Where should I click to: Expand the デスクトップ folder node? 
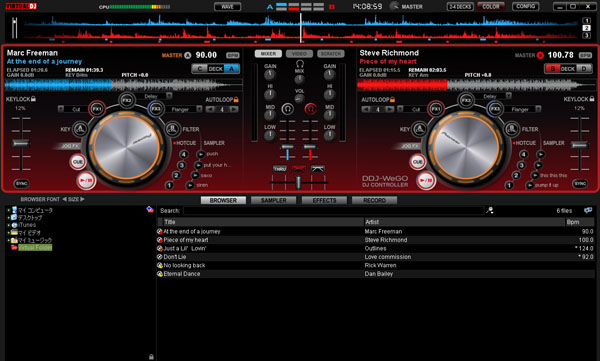point(8,217)
